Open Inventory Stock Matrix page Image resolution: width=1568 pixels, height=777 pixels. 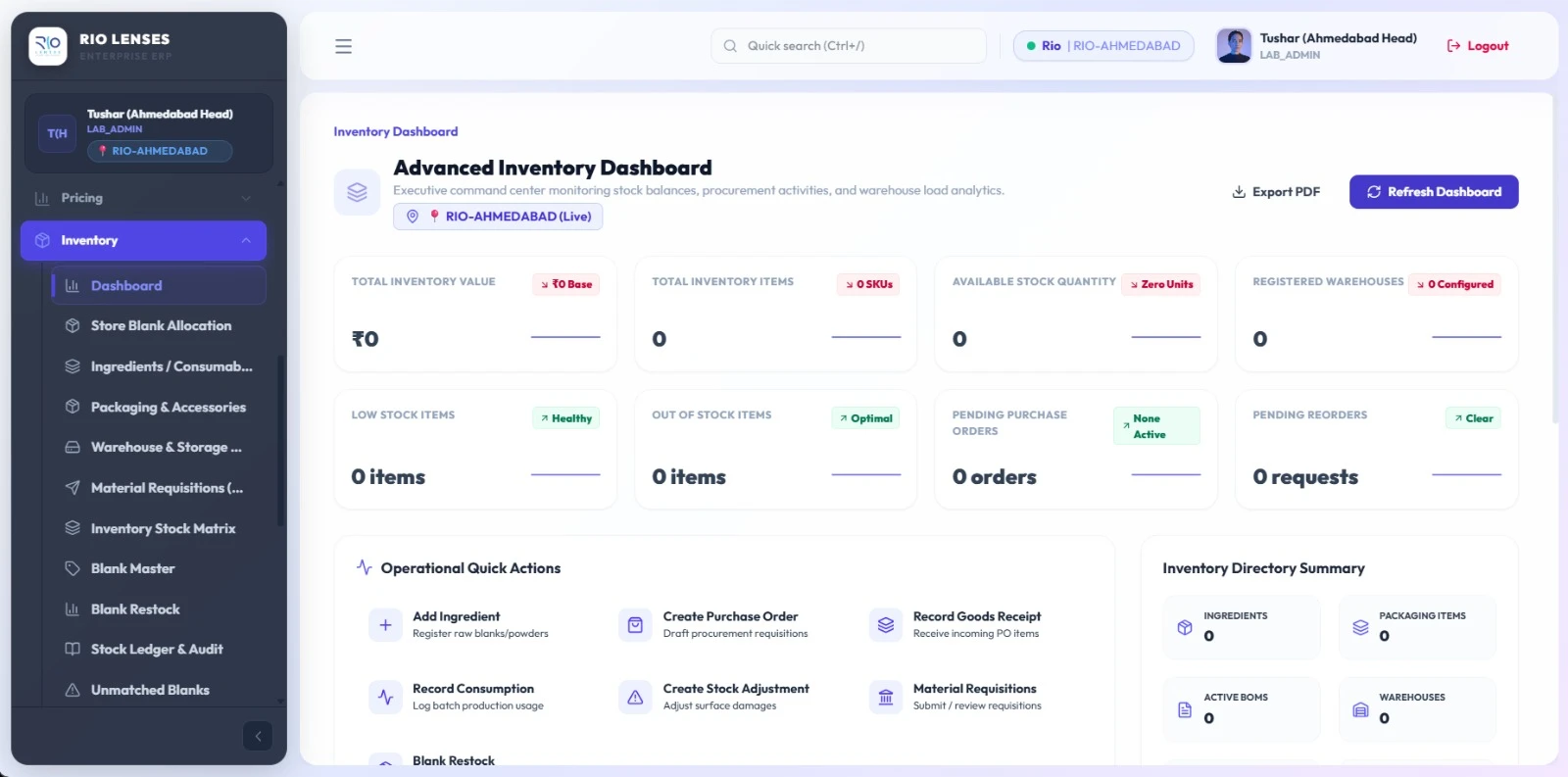[x=159, y=528]
